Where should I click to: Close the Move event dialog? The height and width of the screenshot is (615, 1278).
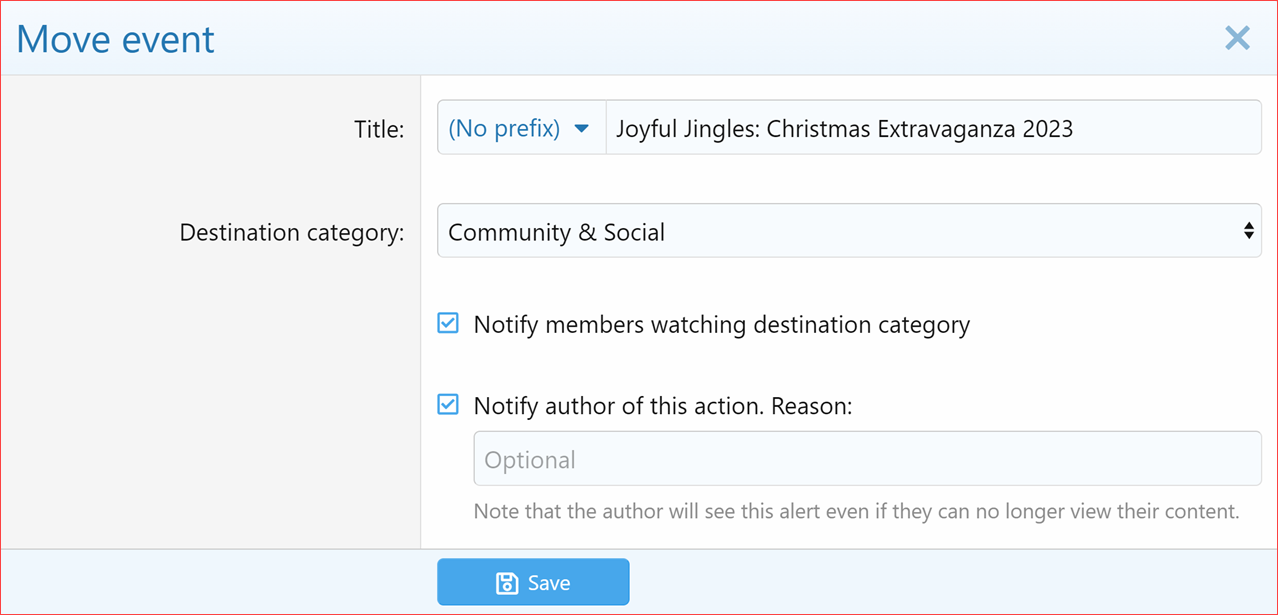click(x=1237, y=37)
